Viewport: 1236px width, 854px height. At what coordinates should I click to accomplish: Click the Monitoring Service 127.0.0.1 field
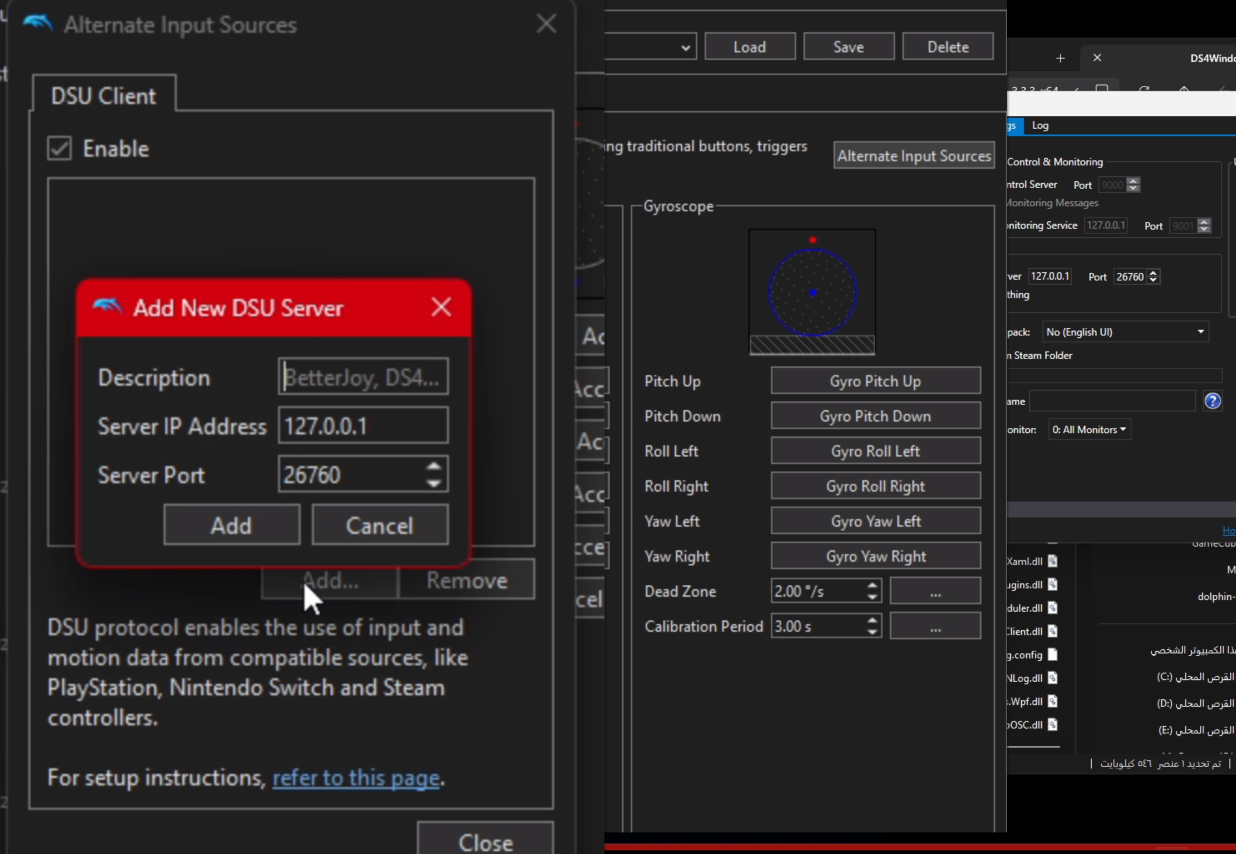point(1106,225)
